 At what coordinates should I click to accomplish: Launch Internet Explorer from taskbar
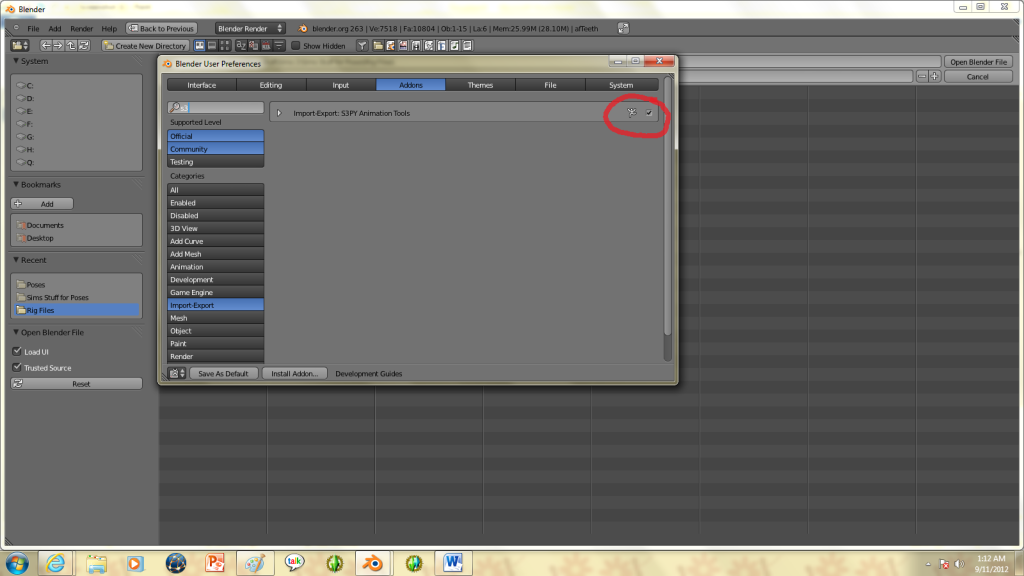pos(56,563)
